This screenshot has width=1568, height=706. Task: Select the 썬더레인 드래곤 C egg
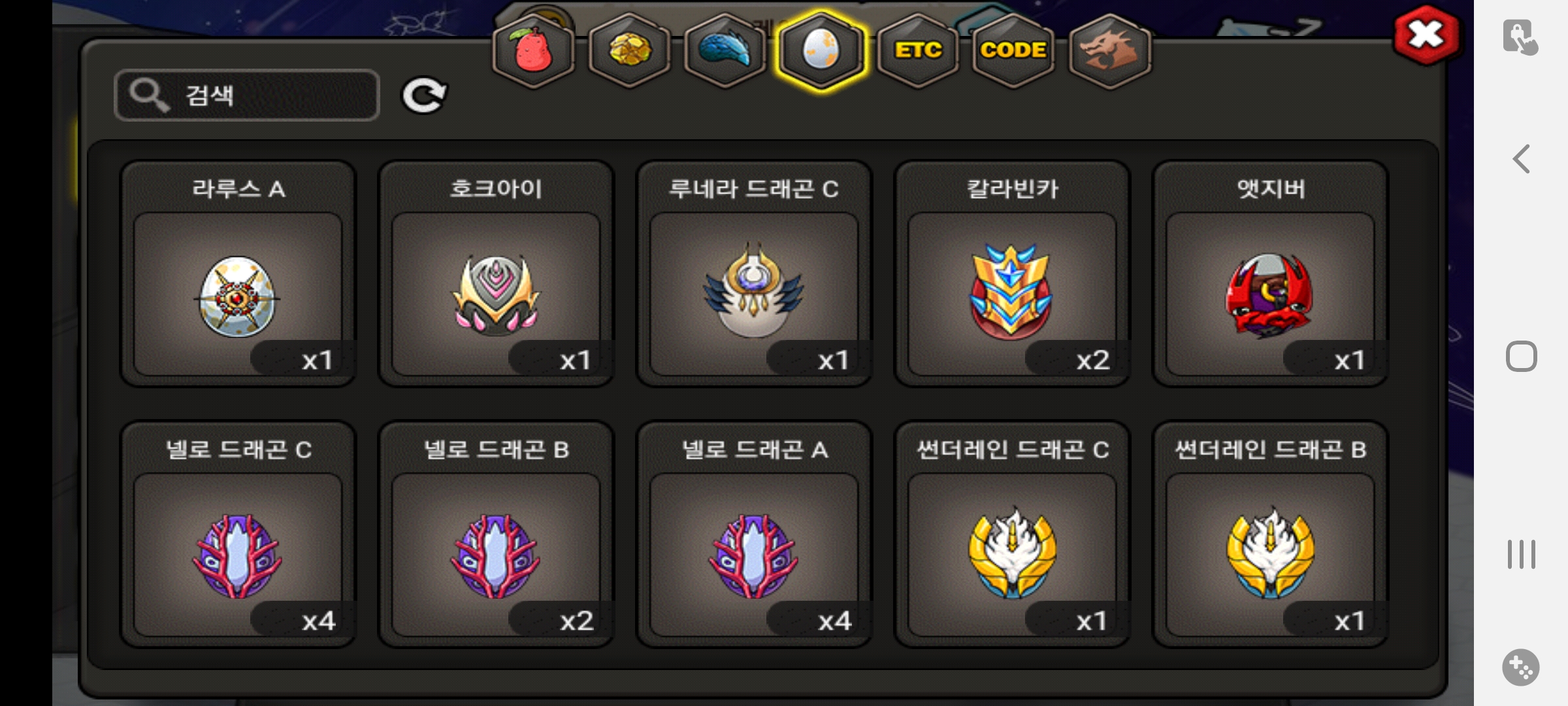coord(1013,535)
